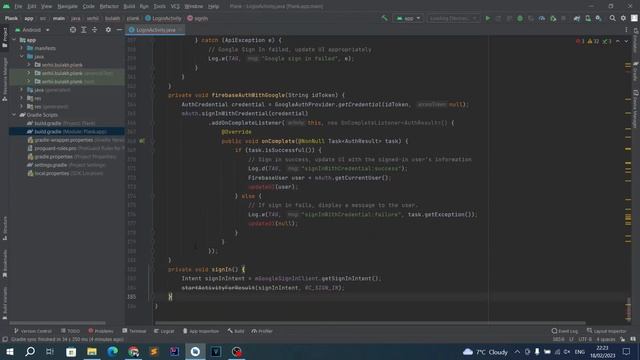Click the Make Project hammer icon
640x360 pixels.
[x=384, y=18]
